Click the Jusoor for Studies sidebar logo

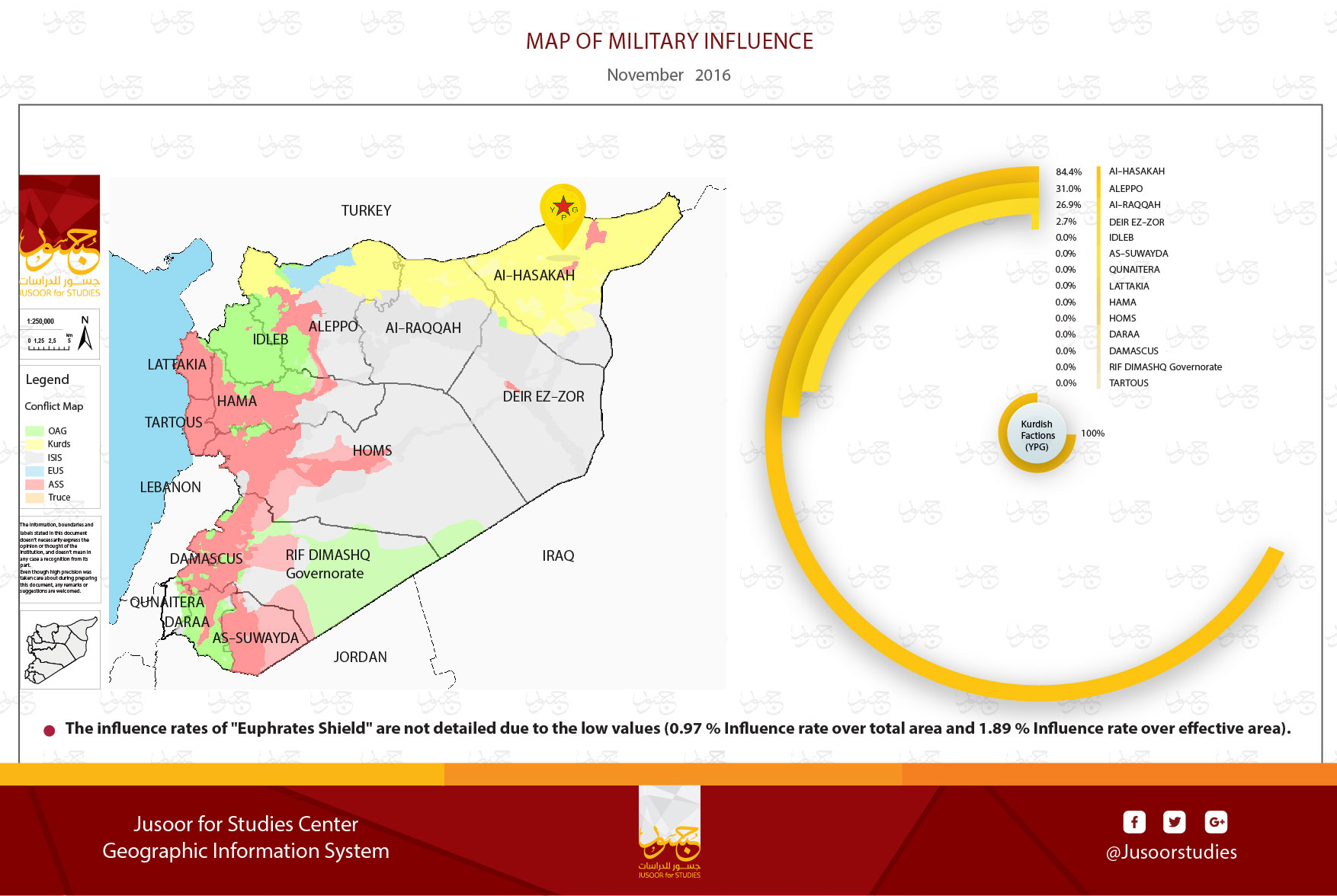(x=59, y=237)
